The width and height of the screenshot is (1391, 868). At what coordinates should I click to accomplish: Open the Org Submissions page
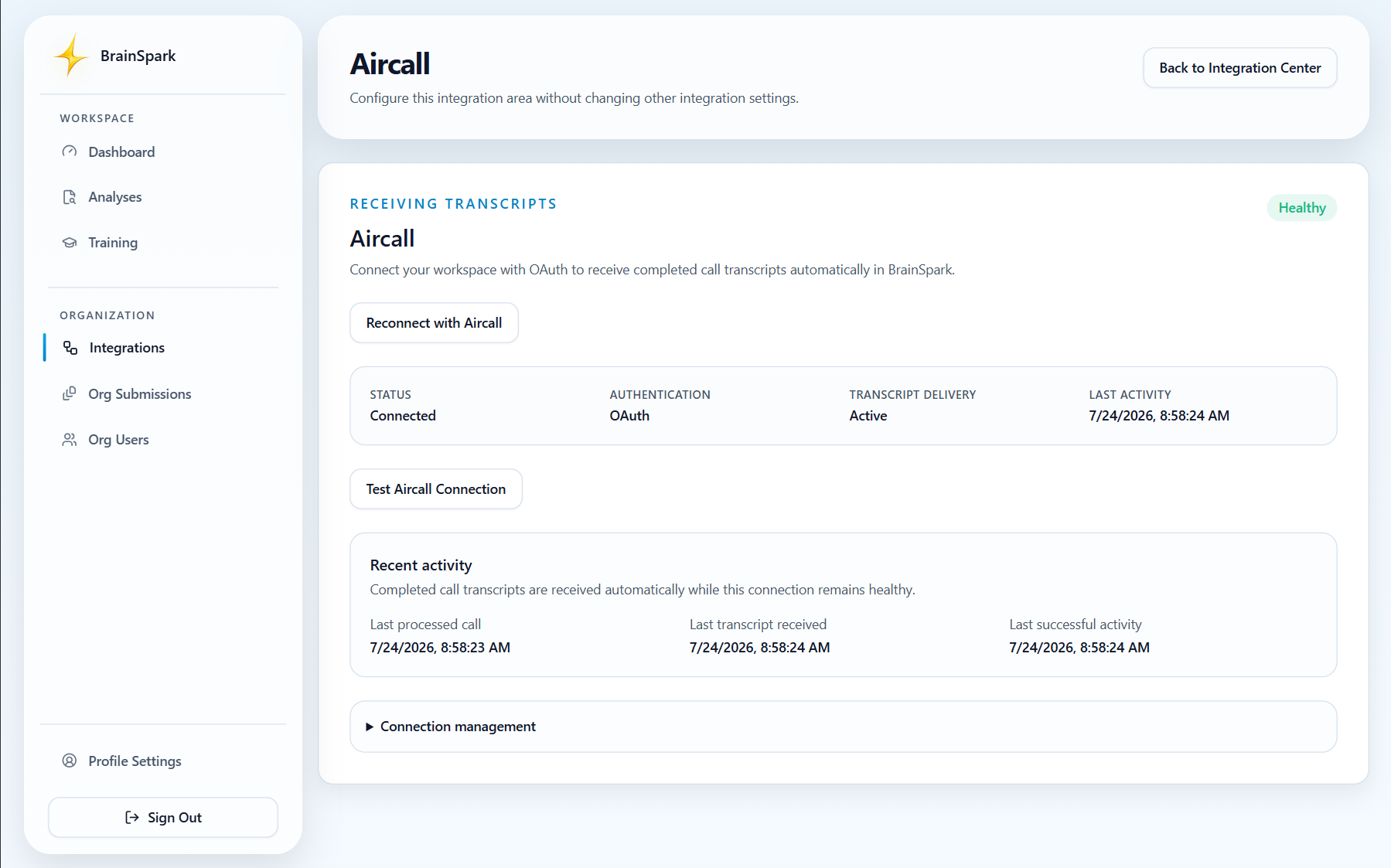pyautogui.click(x=163, y=394)
